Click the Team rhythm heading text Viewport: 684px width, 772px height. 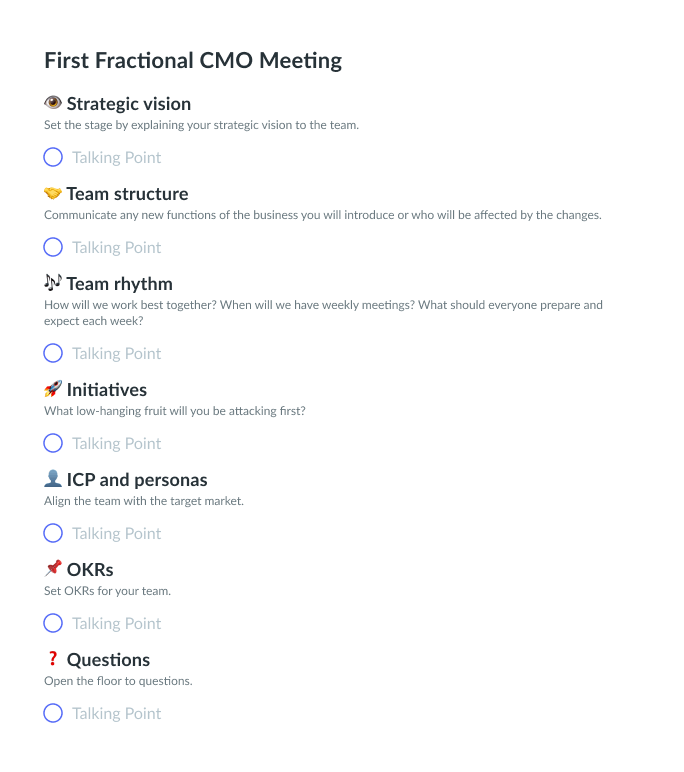(119, 283)
